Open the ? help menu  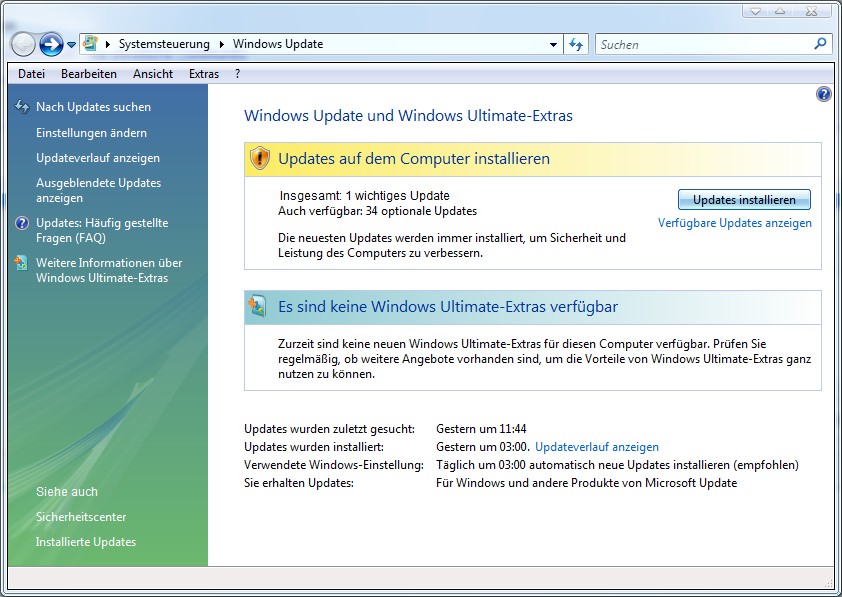tap(237, 74)
